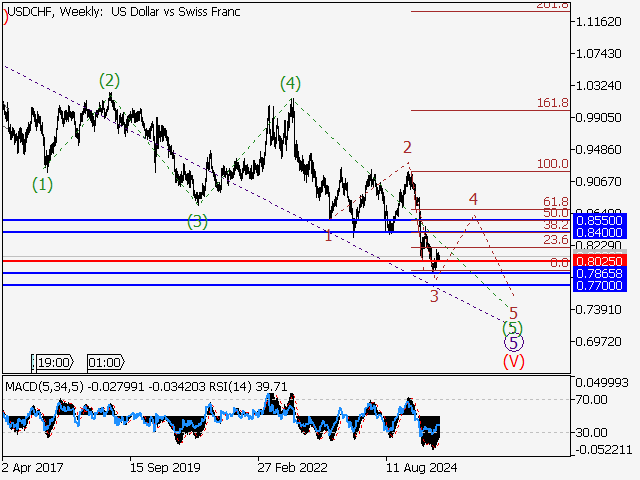The width and height of the screenshot is (640, 480).
Task: Click the red wave 2 label
Action: click(x=407, y=148)
